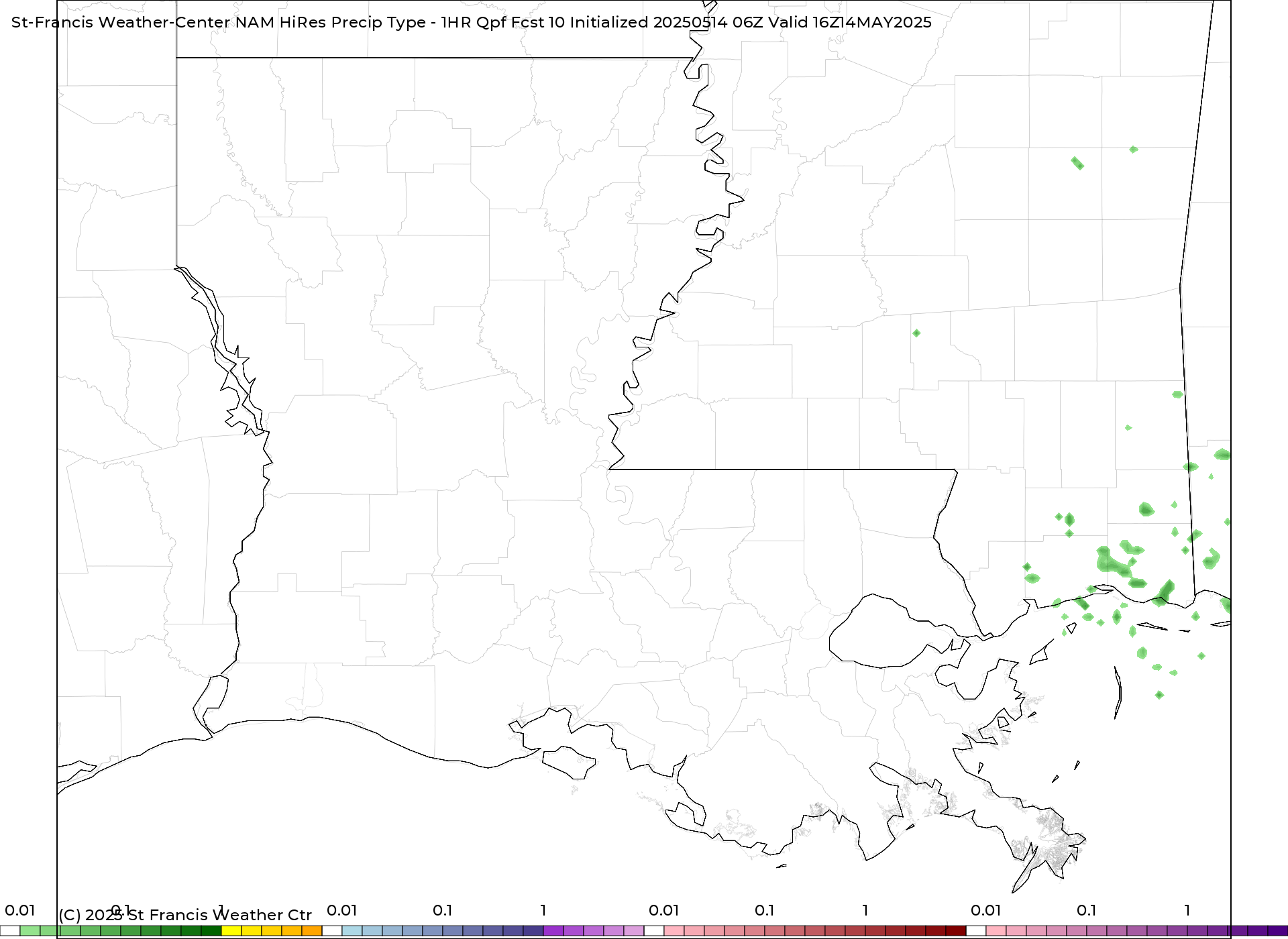Pick the darkest purple swatch ending the legend
The width and height of the screenshot is (1288, 939).
pos(1278,930)
